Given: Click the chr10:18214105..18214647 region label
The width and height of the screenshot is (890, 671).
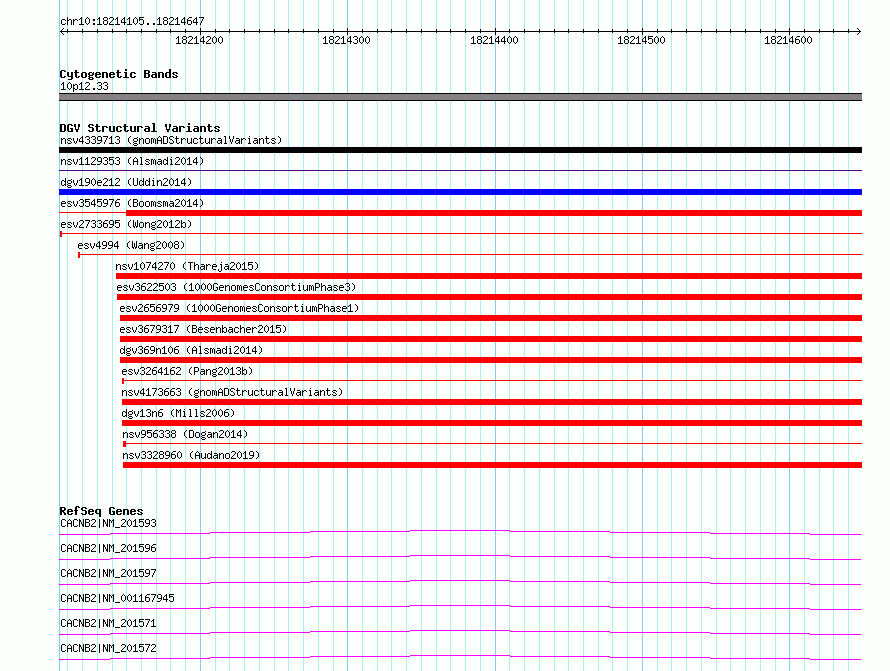Looking at the screenshot, I should pyautogui.click(x=132, y=21).
